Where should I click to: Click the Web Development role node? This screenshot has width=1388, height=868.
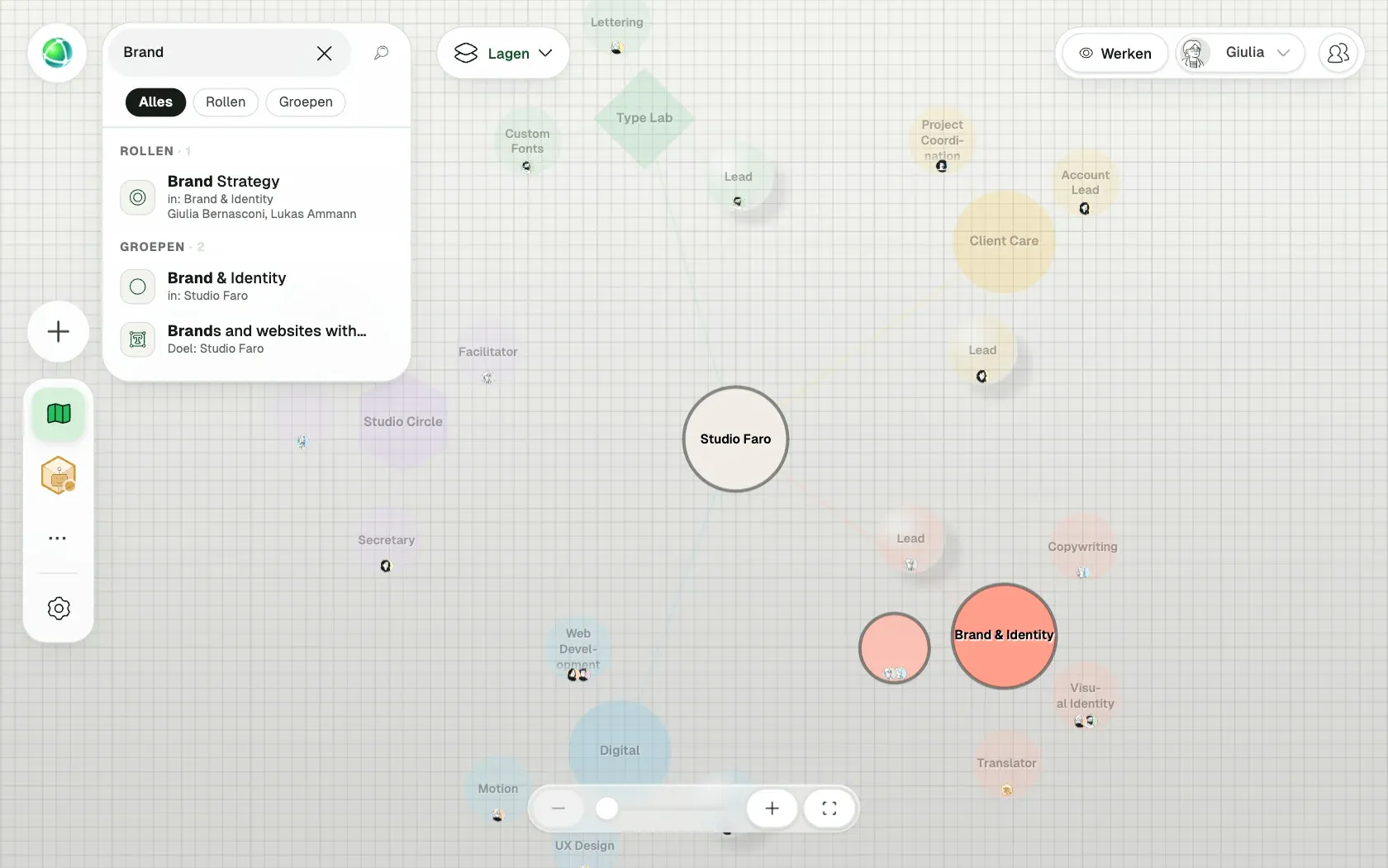(578, 651)
